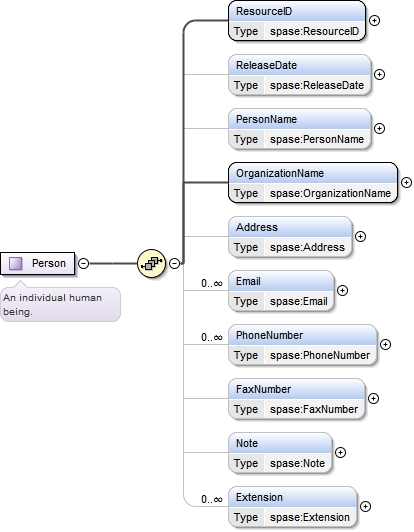Expand the FaxNumber plus icon
Viewport: 414px width, 532px height.
pyautogui.click(x=373, y=398)
